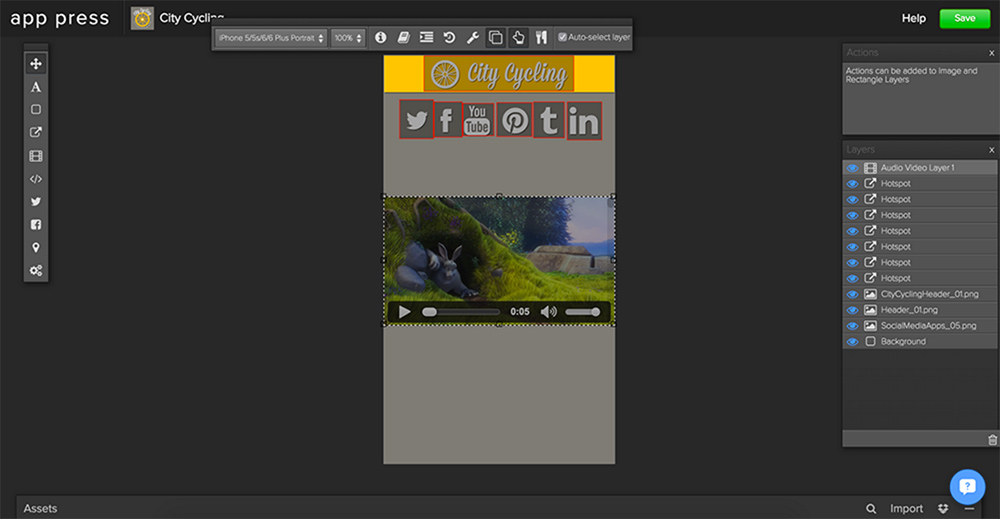Image resolution: width=1000 pixels, height=519 pixels.
Task: Open the iPhone 5/5s/6/6 Plus Portrait device dropdown
Action: [271, 38]
